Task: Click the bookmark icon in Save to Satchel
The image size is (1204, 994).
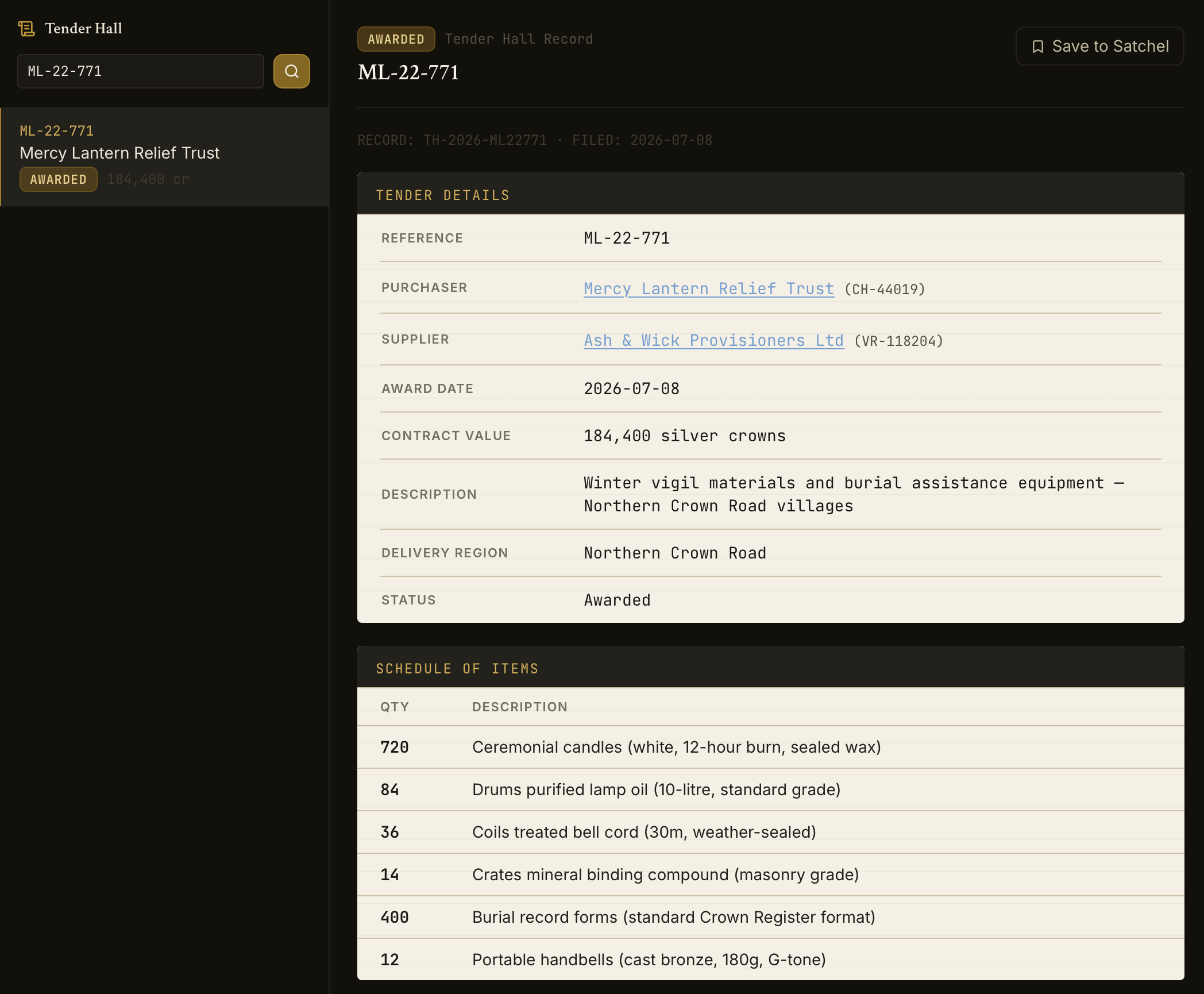Action: pos(1037,47)
